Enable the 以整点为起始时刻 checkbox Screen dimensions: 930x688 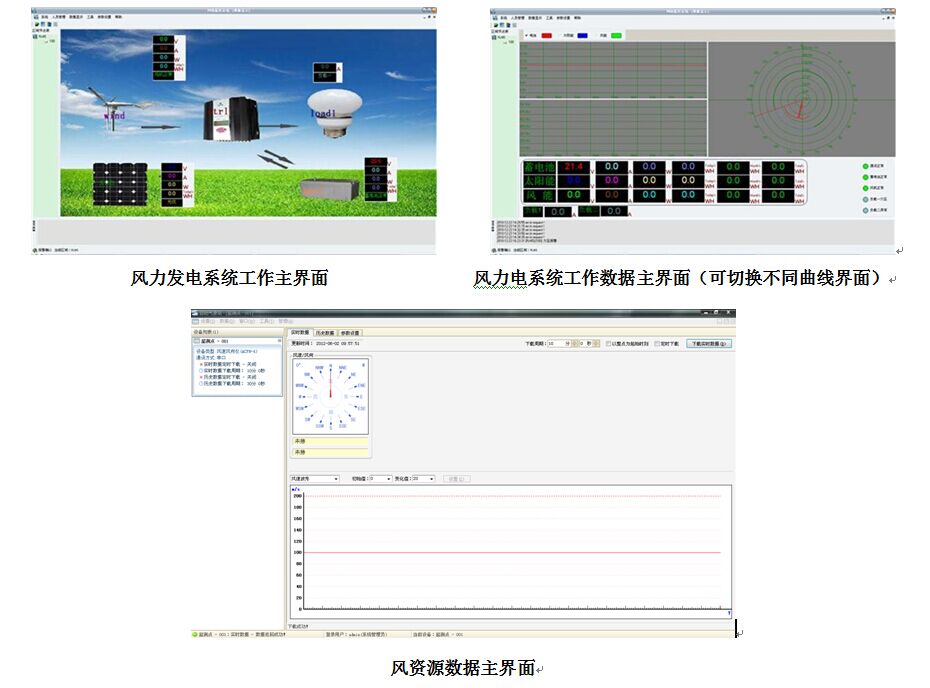[x=609, y=343]
